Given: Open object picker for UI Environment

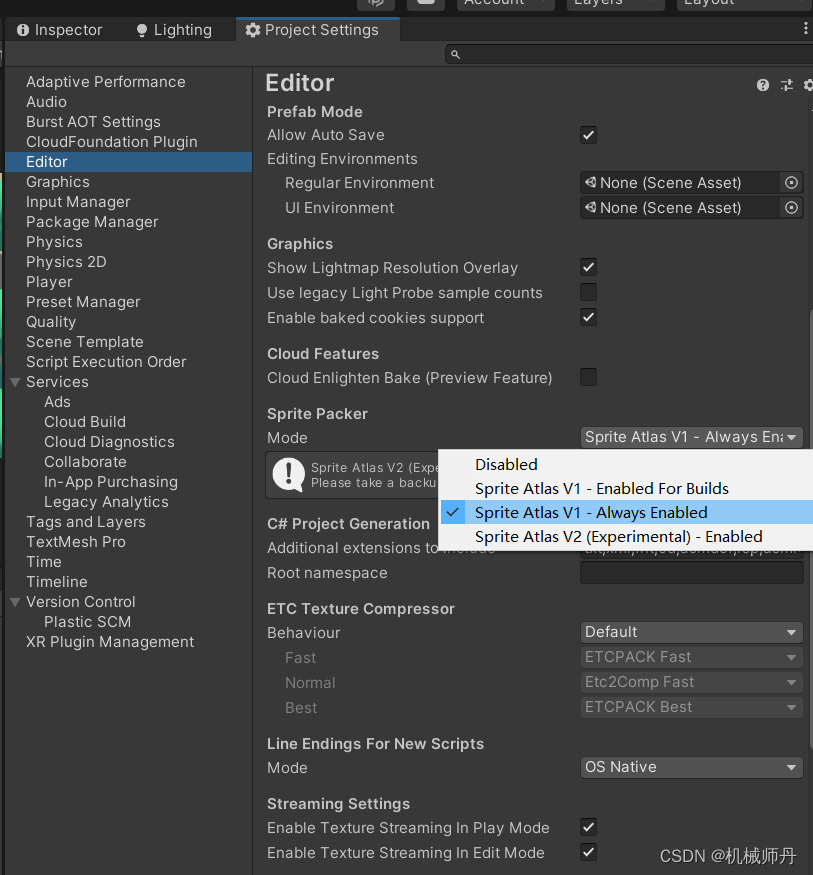Looking at the screenshot, I should pos(791,208).
